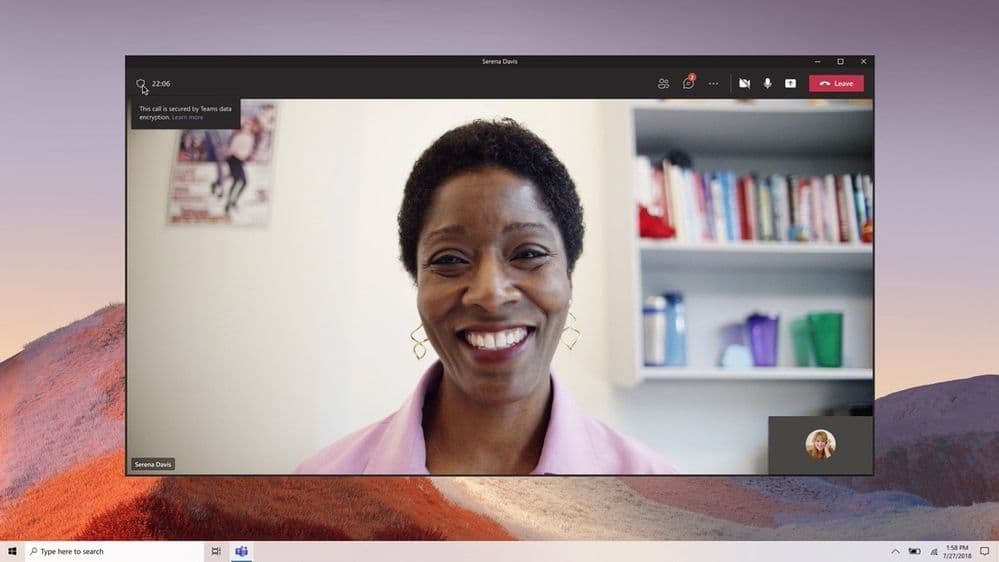The height and width of the screenshot is (562, 999).
Task: Click the Serena Davis name label
Action: click(x=153, y=465)
